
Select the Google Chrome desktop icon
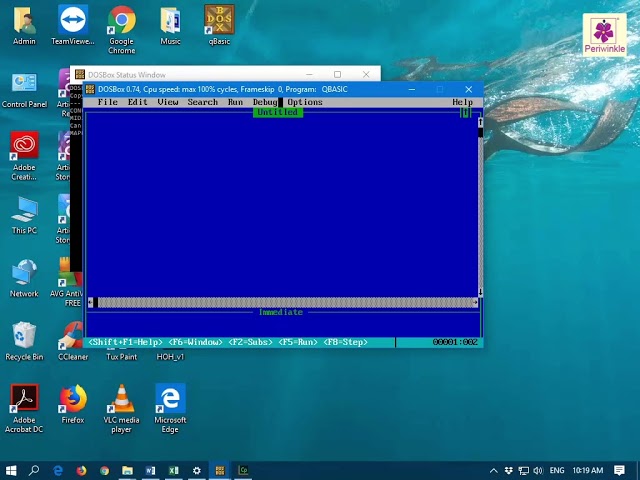point(122,30)
